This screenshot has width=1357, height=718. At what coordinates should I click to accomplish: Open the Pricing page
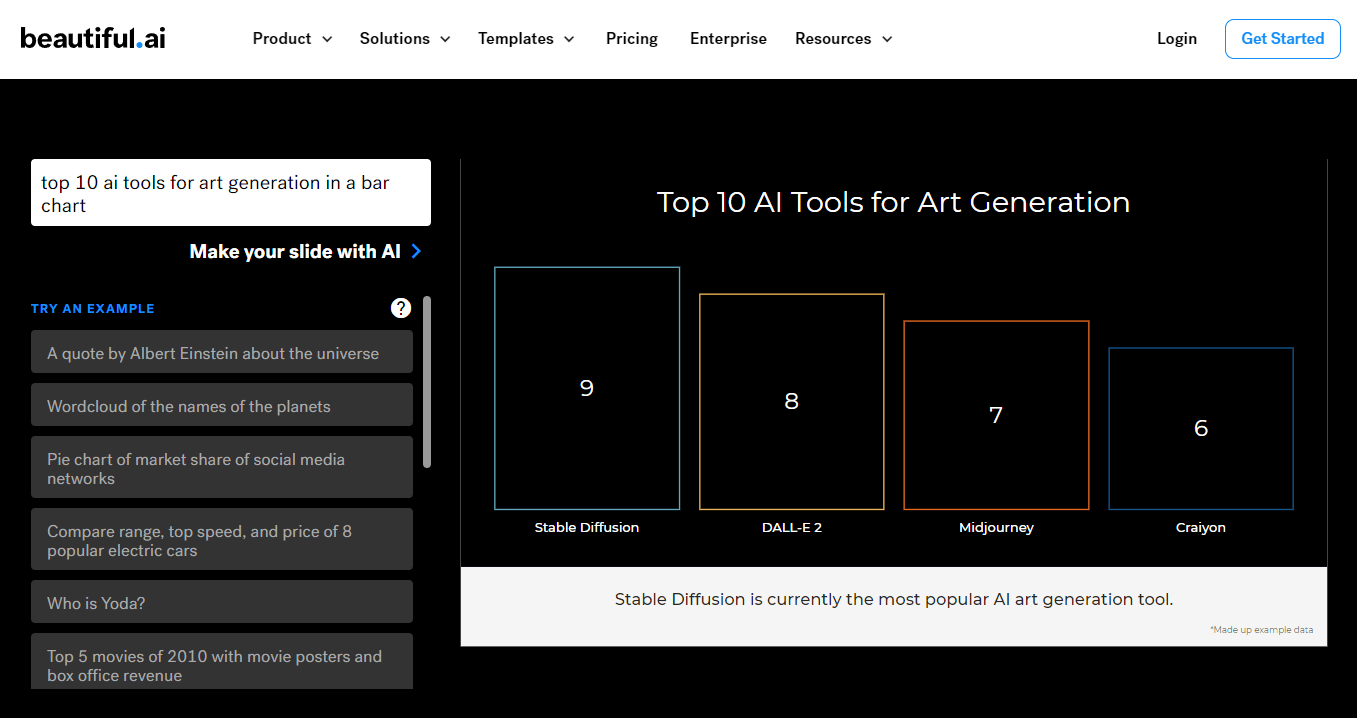tap(632, 38)
